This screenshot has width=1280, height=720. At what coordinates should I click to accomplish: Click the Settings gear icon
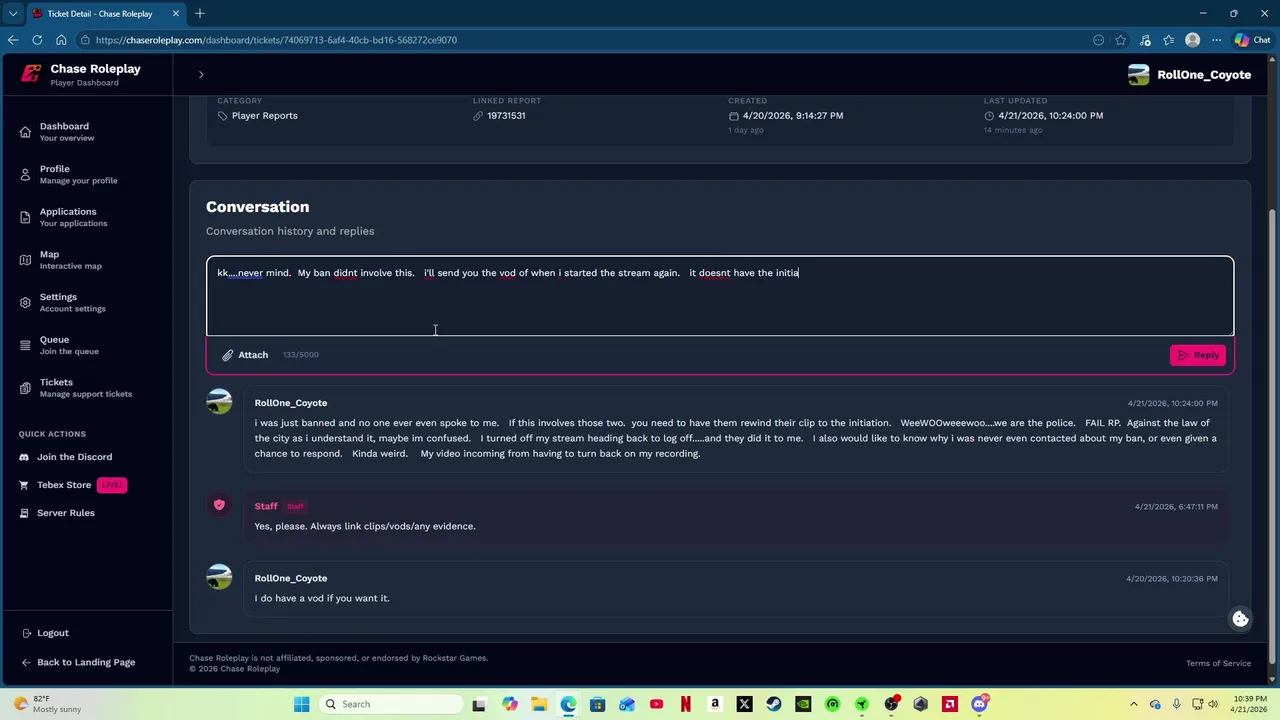25,302
